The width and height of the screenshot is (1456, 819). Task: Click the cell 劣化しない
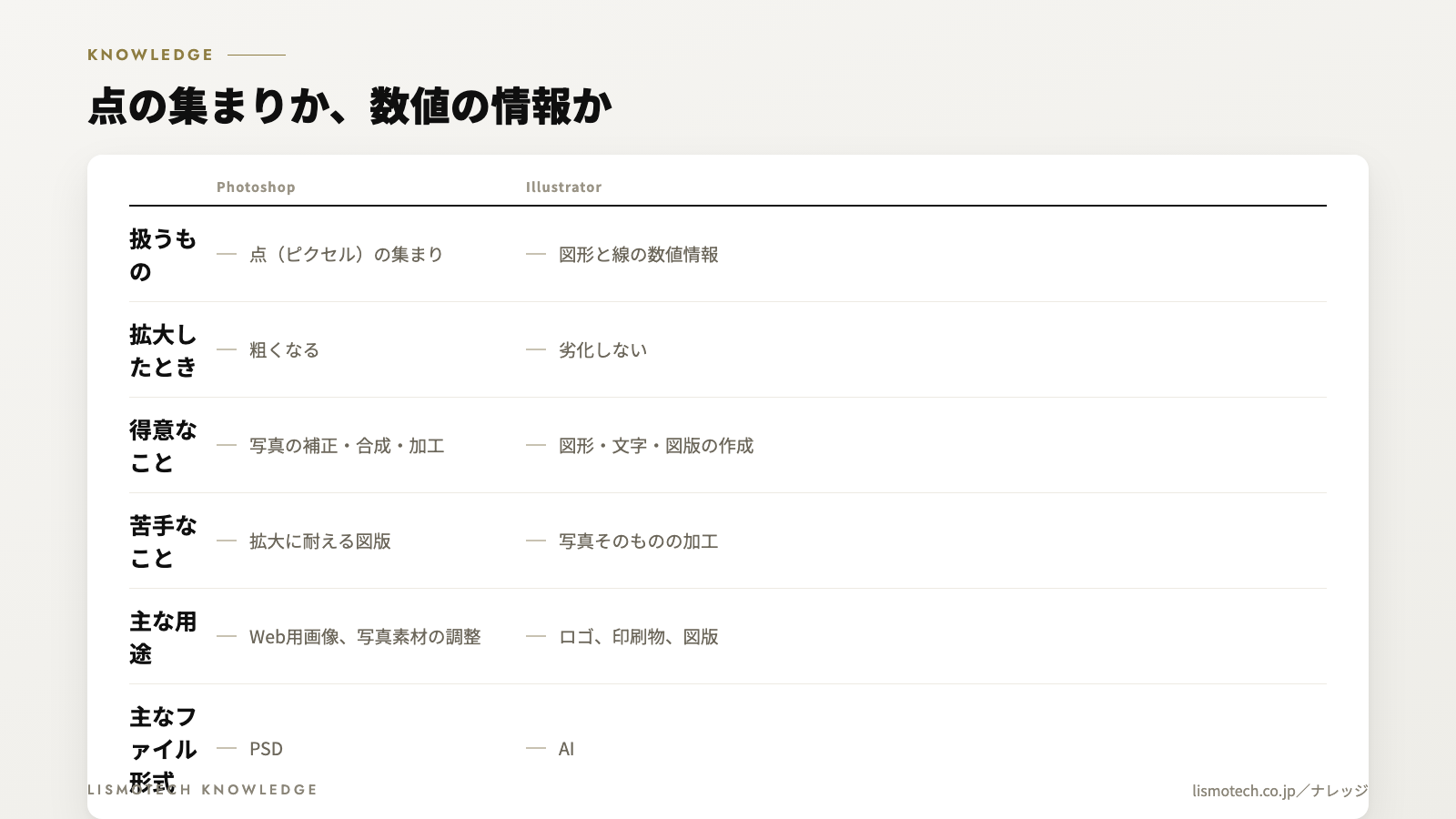point(602,350)
